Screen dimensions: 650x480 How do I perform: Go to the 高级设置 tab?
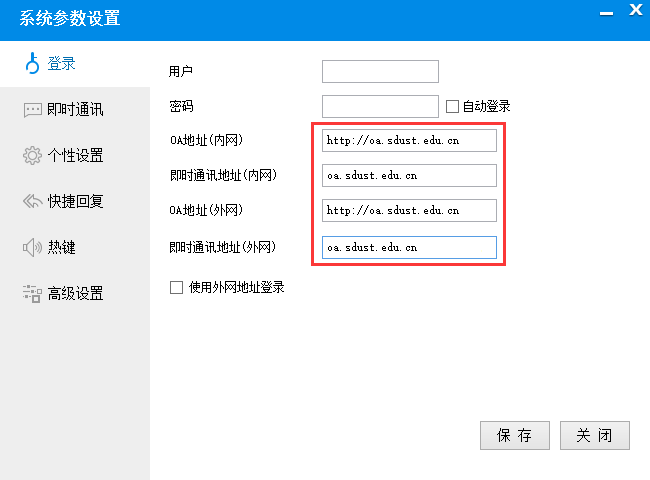(75, 294)
